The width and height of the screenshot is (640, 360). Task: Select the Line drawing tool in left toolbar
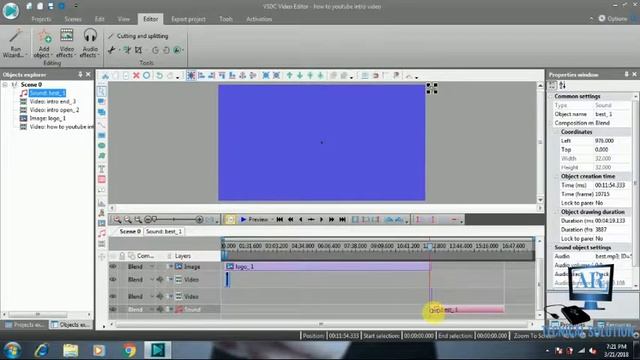pyautogui.click(x=102, y=124)
